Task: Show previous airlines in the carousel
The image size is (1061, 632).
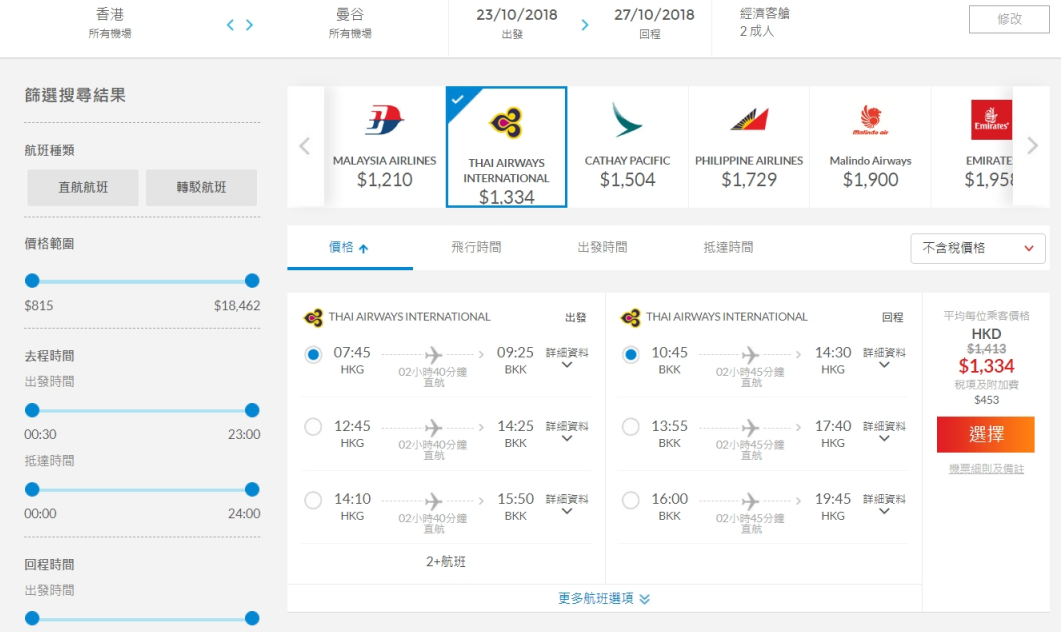Action: [305, 145]
